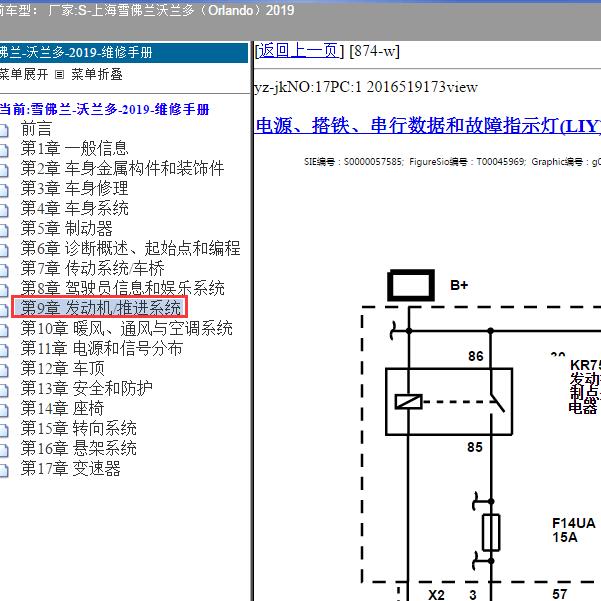Click the page icon beside 前言
The height and width of the screenshot is (601, 601).
tap(4, 130)
